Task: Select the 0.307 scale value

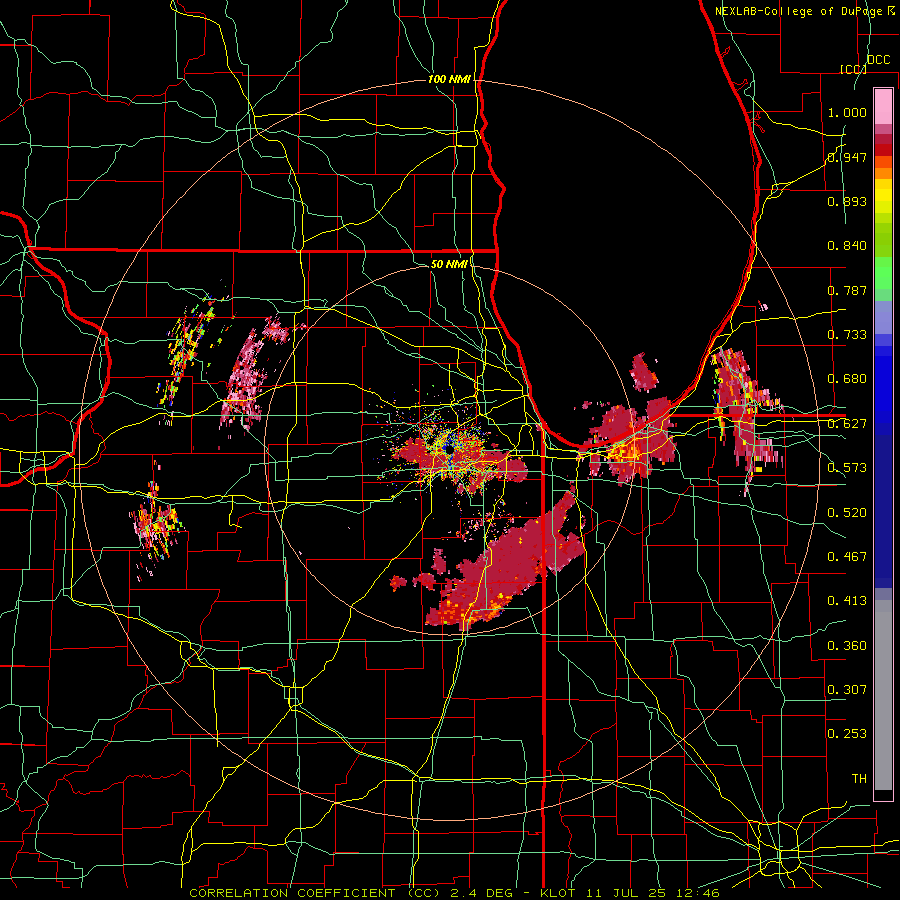Action: point(847,689)
